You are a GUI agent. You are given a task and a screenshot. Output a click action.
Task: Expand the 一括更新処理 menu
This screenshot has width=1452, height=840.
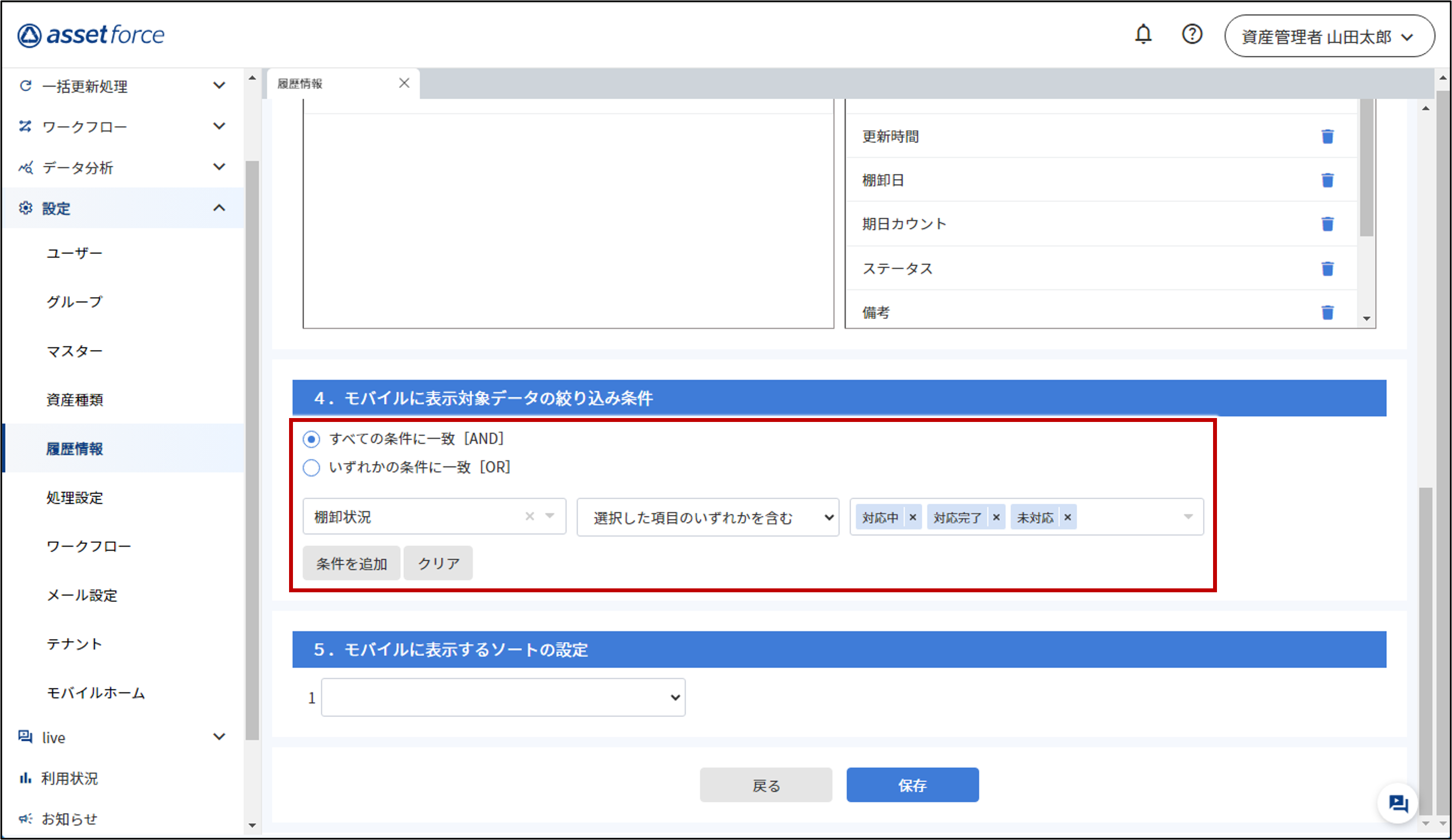point(219,85)
